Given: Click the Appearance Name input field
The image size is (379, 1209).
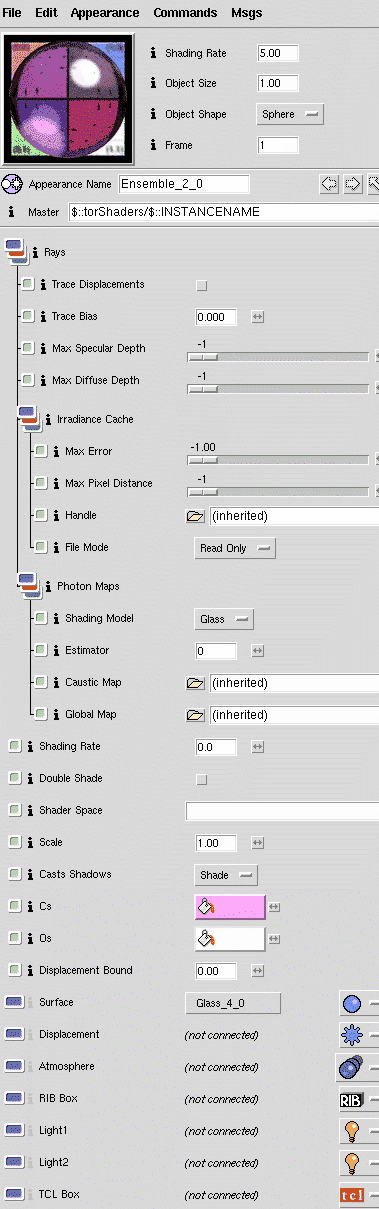Looking at the screenshot, I should point(183,184).
